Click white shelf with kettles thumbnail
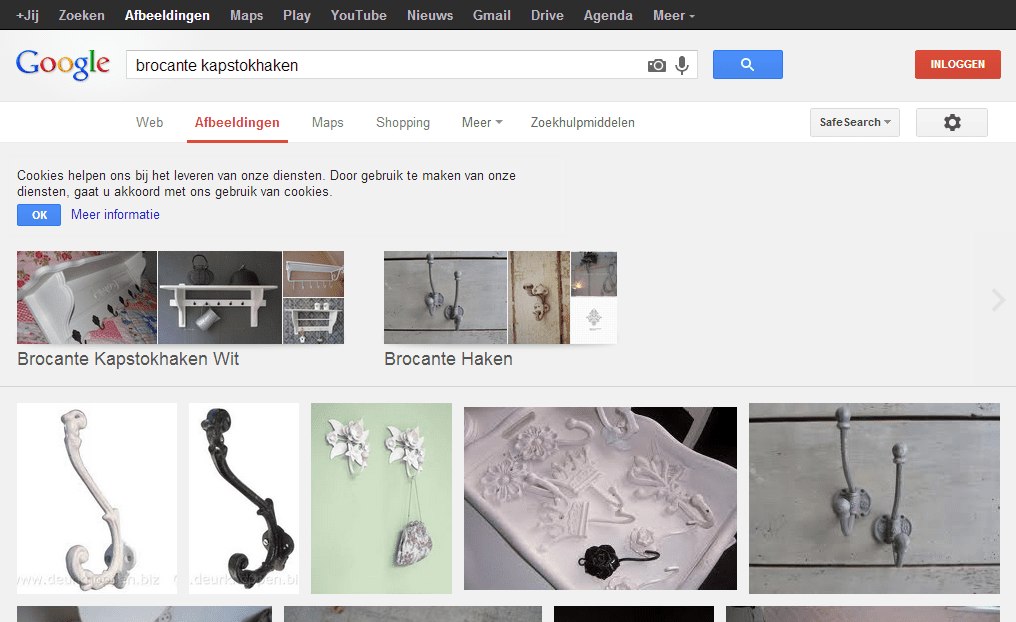The width and height of the screenshot is (1016, 622). [220, 297]
